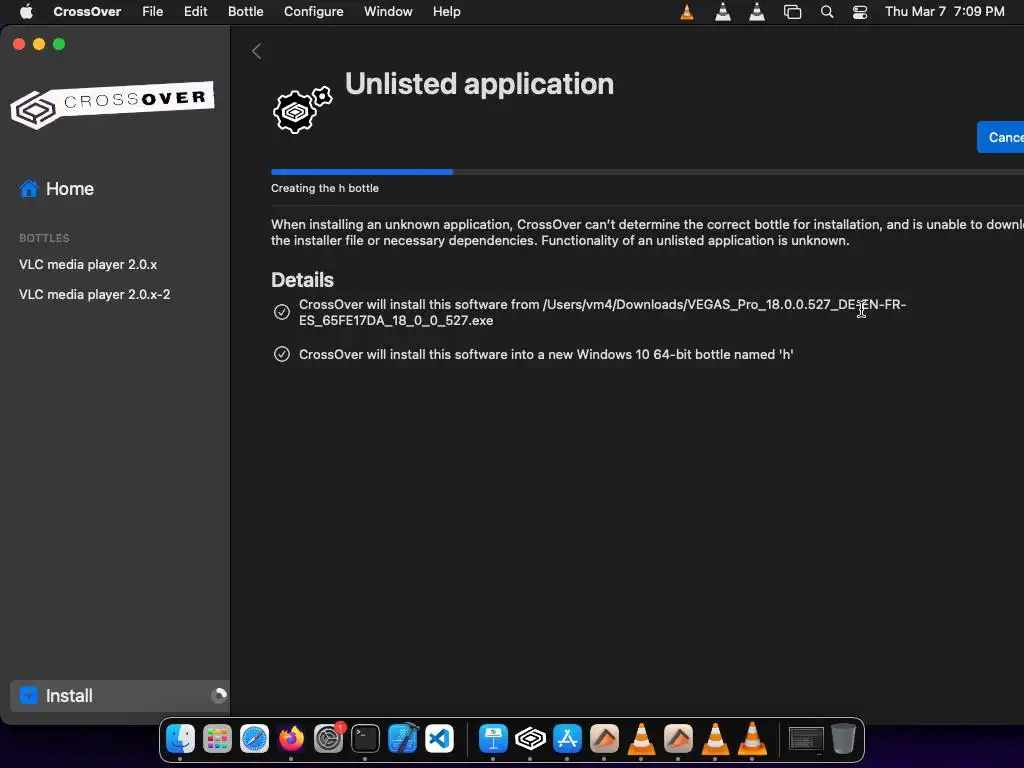Click the checkmark beside the new bottle detail
This screenshot has height=768, width=1024.
281,354
